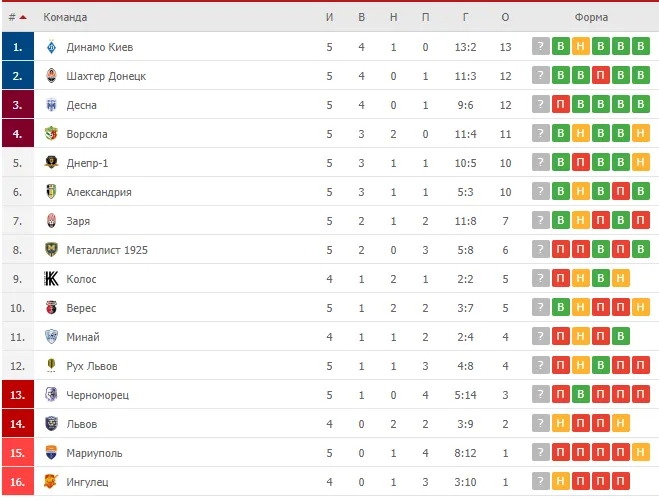Sort table by the # position arrow
Screen dimensions: 659x501
pos(23,17)
